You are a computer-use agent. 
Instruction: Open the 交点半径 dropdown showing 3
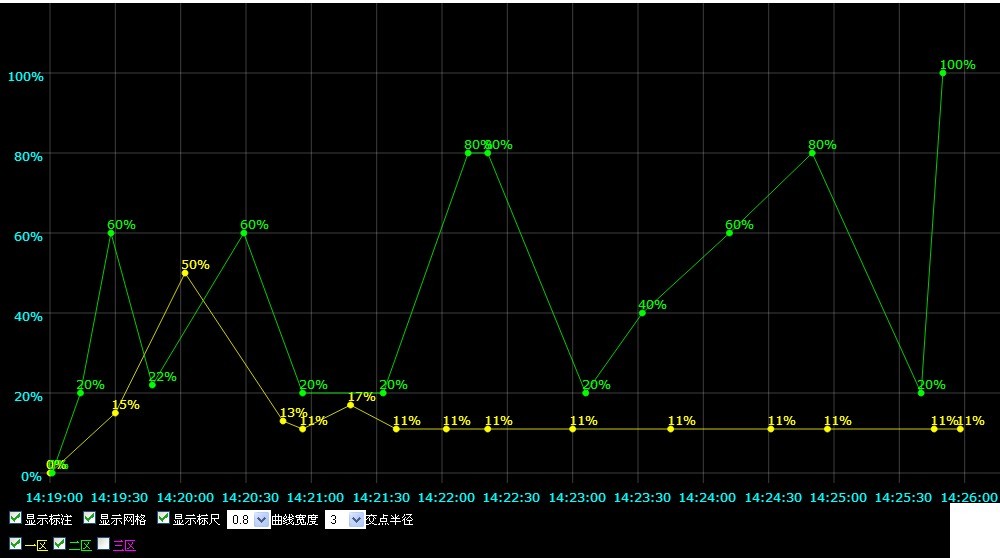click(x=344, y=520)
